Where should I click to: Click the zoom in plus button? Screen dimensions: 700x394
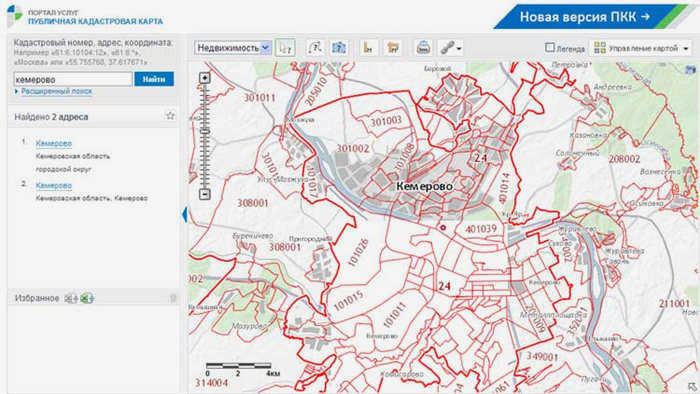[x=204, y=78]
